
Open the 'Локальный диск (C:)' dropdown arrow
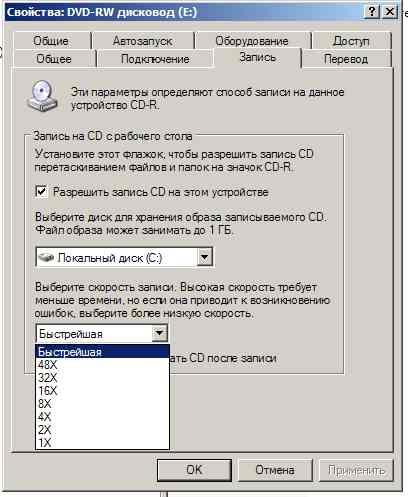coord(204,257)
